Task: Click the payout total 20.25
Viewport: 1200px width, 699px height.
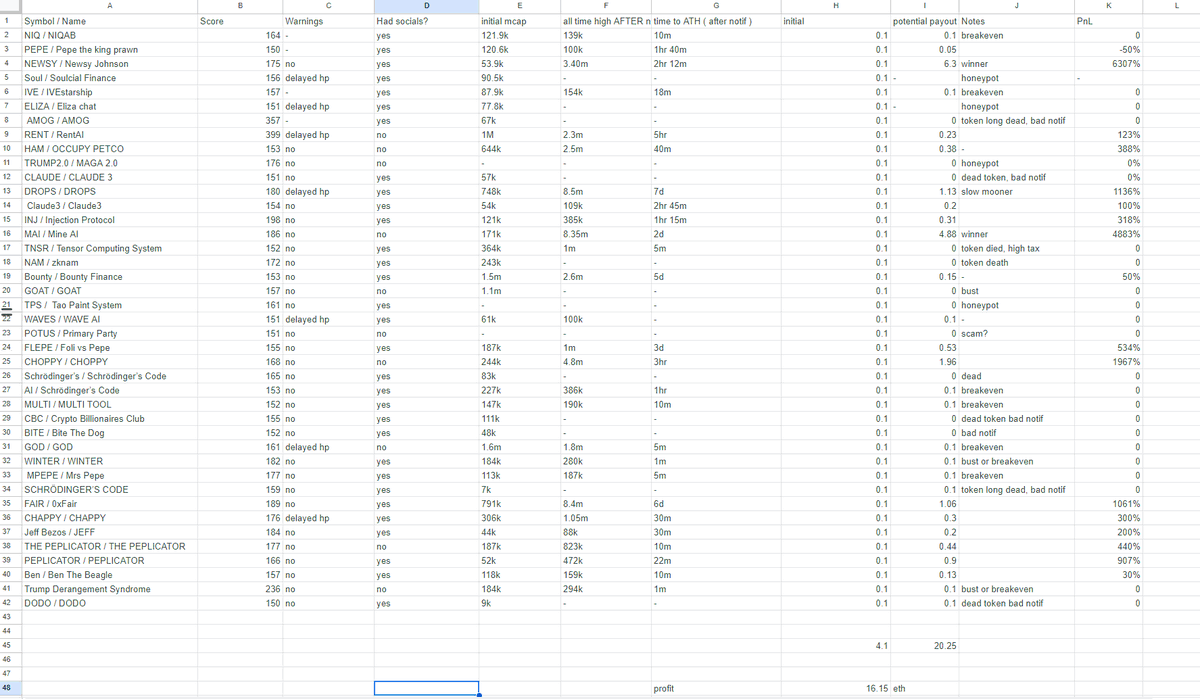Action: (x=945, y=646)
